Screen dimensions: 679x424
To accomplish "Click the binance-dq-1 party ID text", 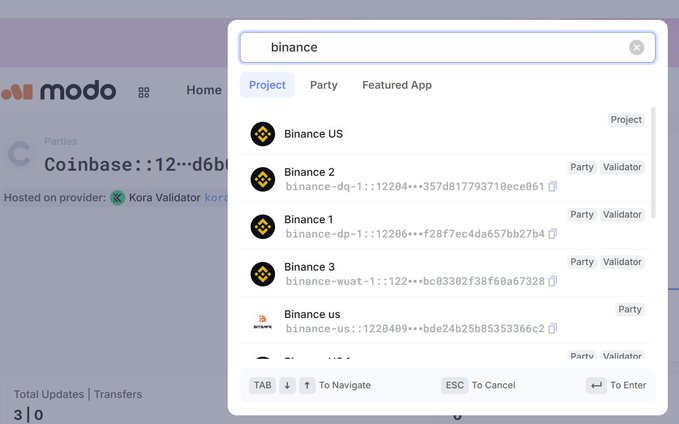I will click(414, 187).
